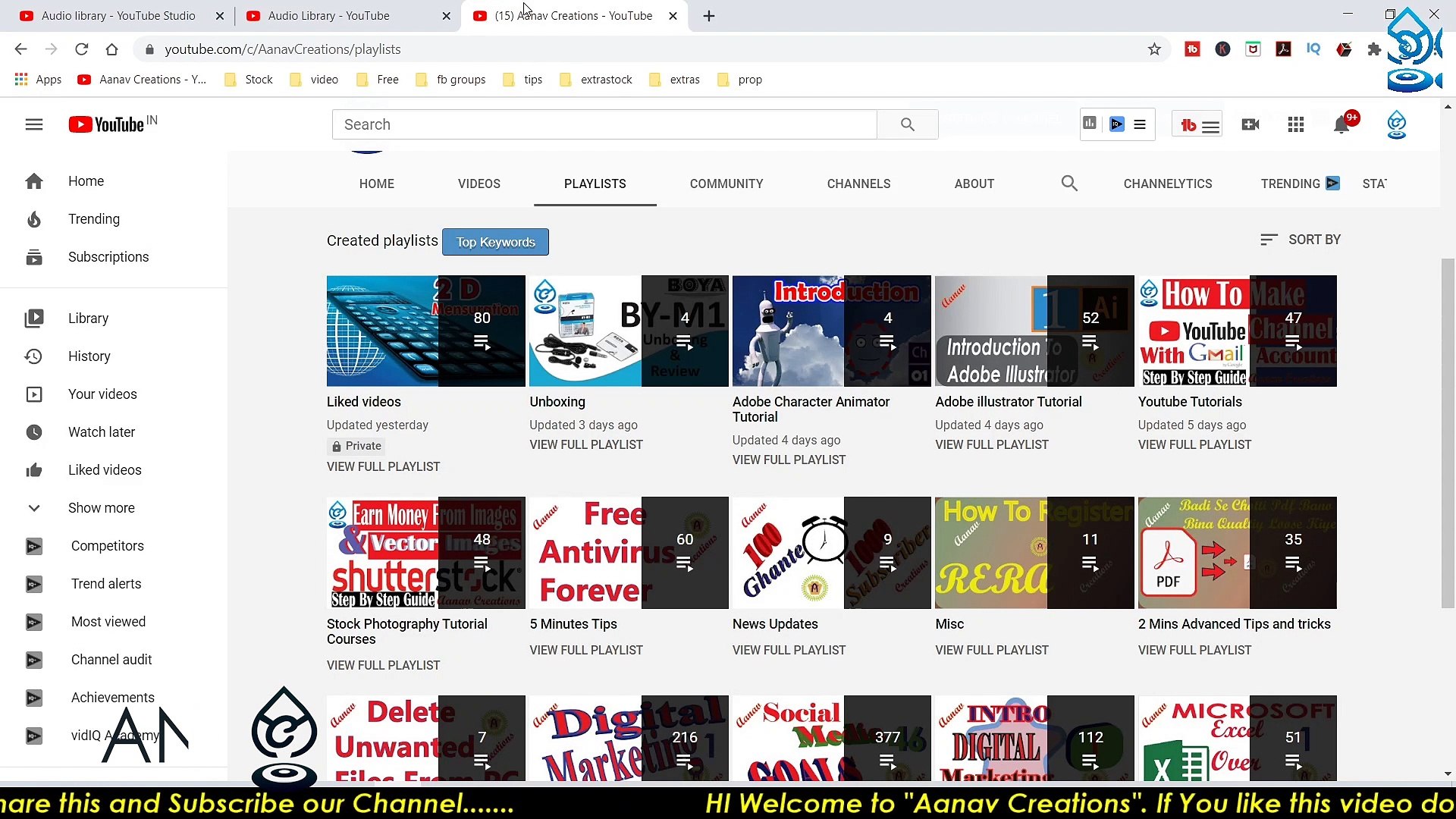Toggle the bookmark star in address bar

(1154, 49)
